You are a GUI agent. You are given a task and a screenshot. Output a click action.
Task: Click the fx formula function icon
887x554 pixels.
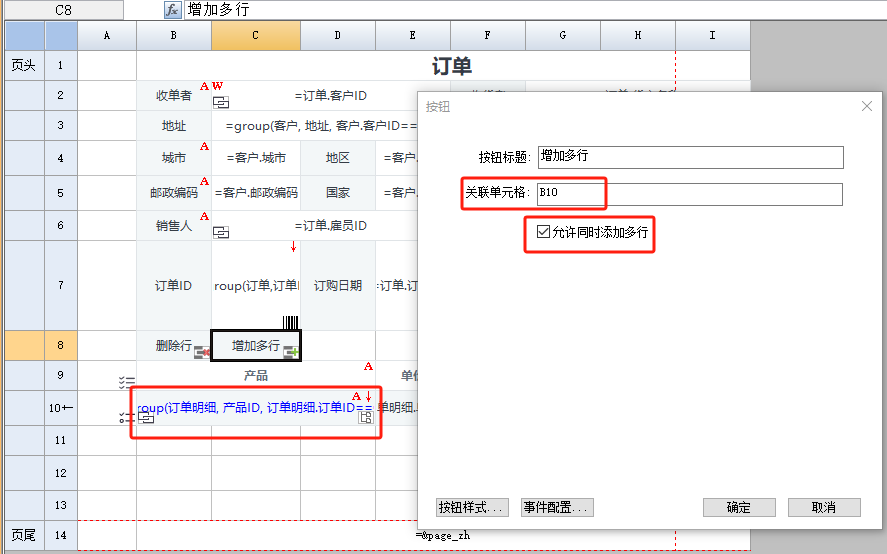[173, 10]
